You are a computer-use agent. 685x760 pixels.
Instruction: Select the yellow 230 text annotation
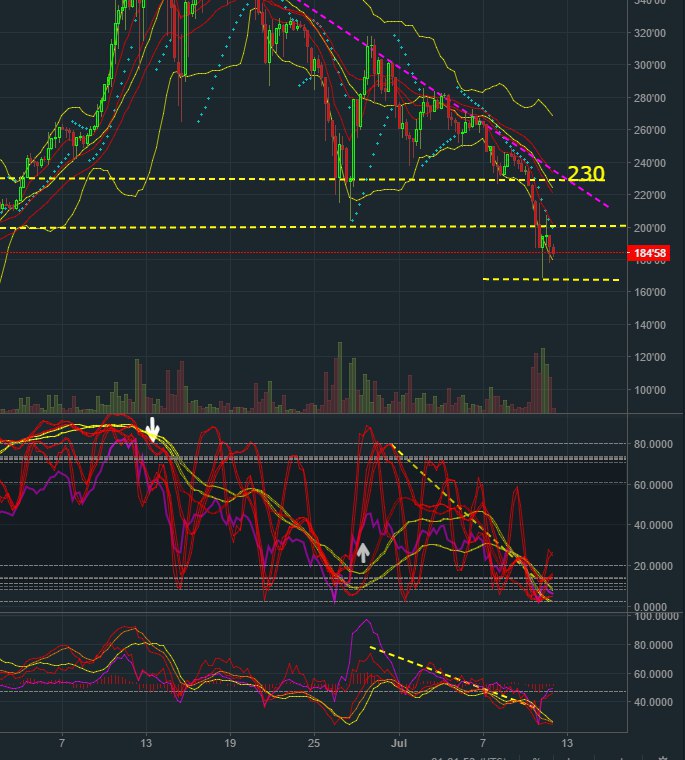[586, 174]
